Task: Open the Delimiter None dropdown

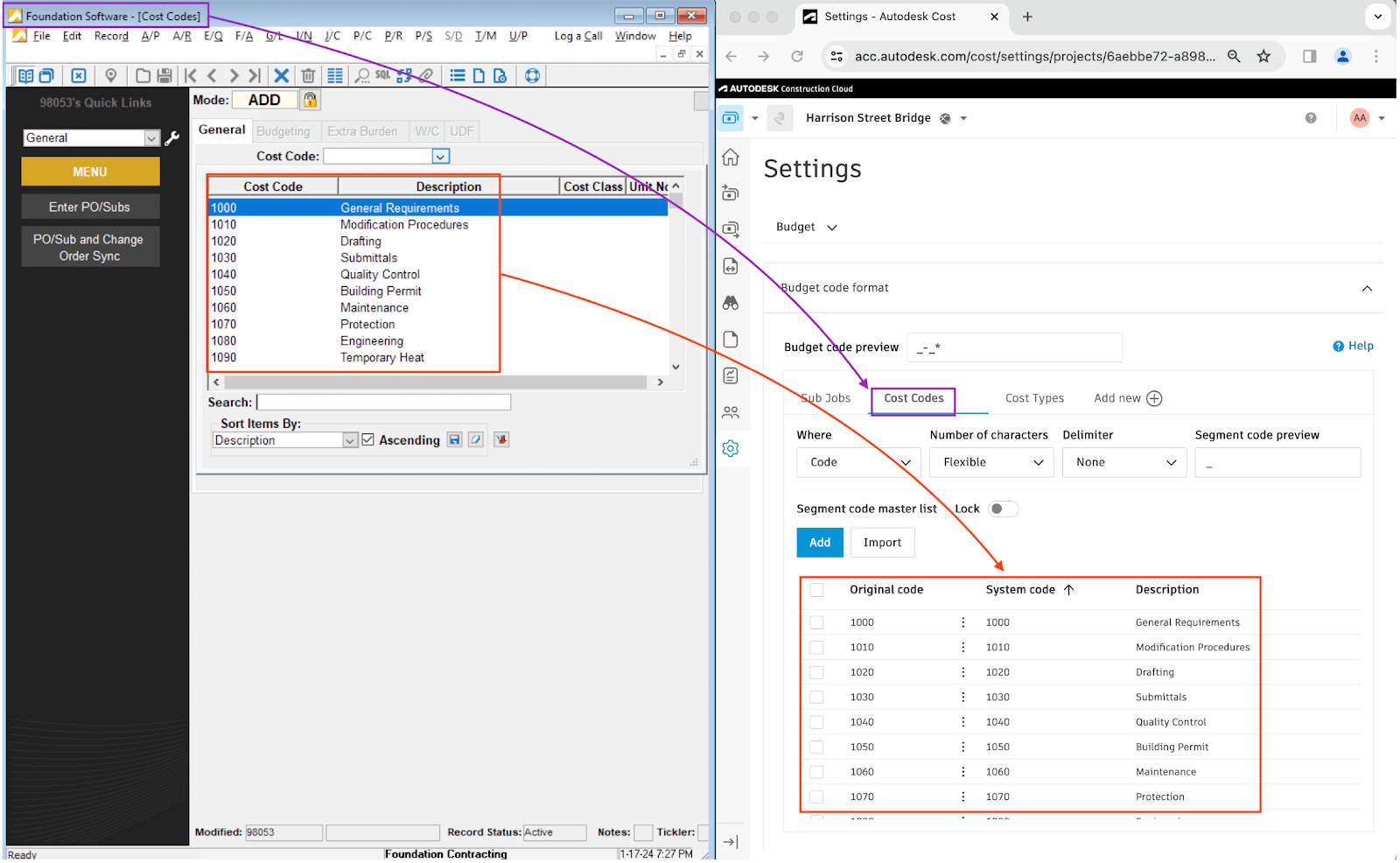Action: click(x=1124, y=462)
